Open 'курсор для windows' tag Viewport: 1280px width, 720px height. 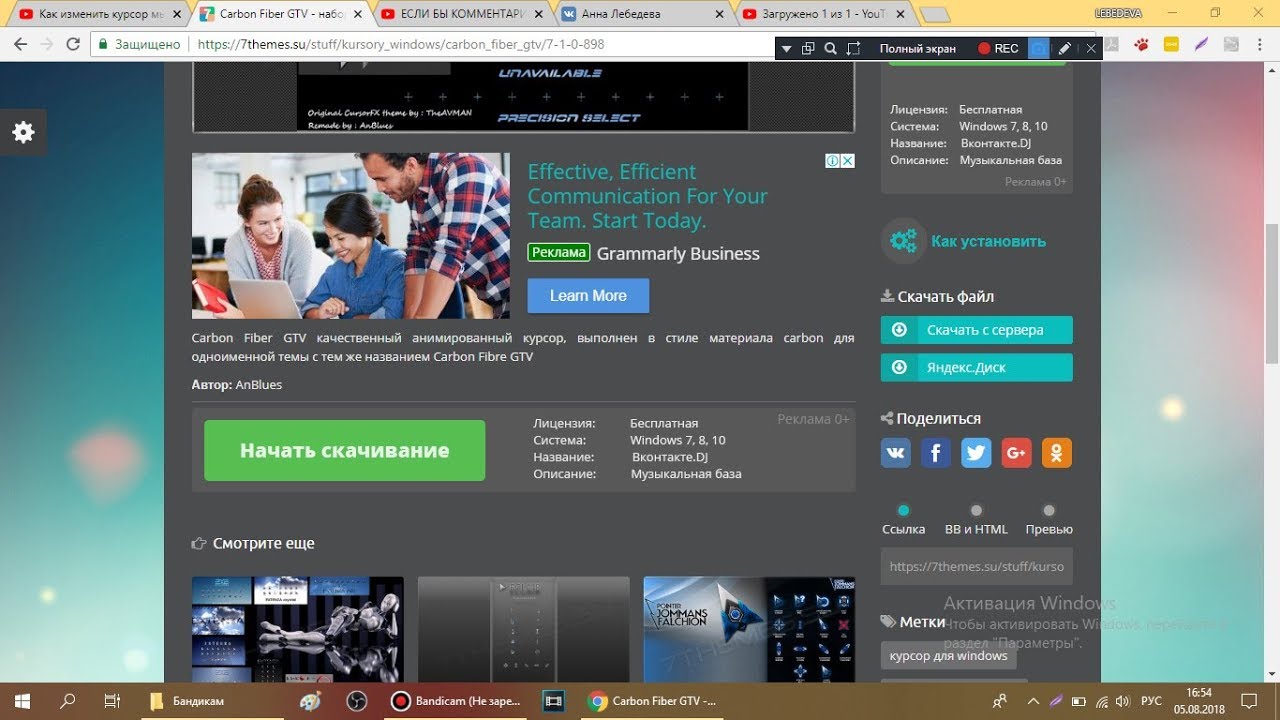point(948,656)
